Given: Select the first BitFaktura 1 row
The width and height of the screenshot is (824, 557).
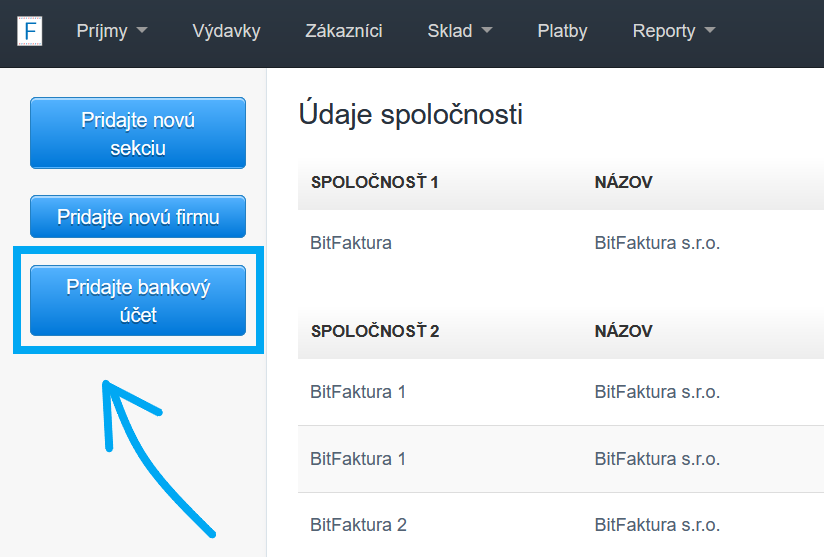Looking at the screenshot, I should 358,392.
